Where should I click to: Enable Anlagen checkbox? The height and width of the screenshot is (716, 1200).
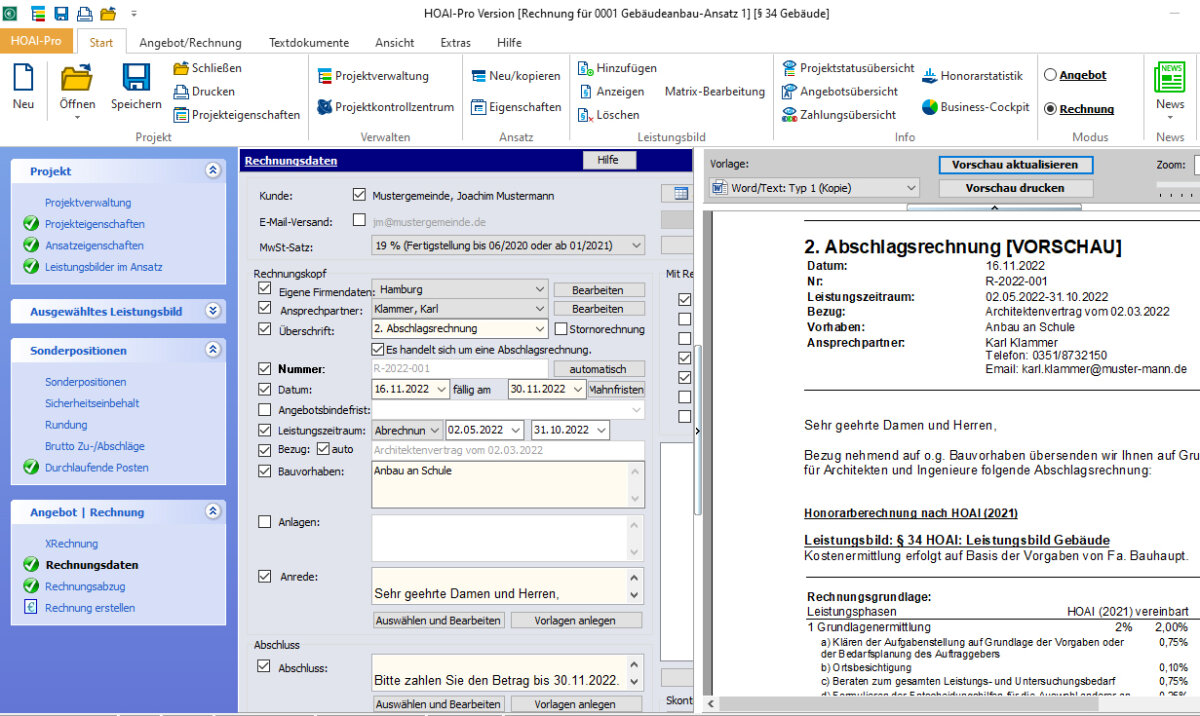click(x=265, y=521)
